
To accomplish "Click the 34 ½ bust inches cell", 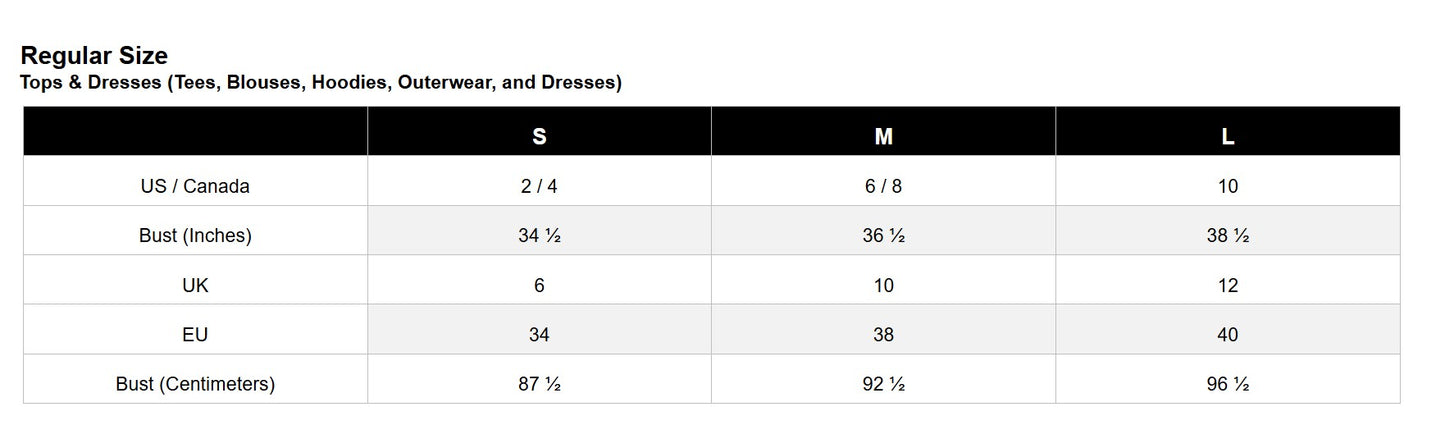I will (539, 236).
